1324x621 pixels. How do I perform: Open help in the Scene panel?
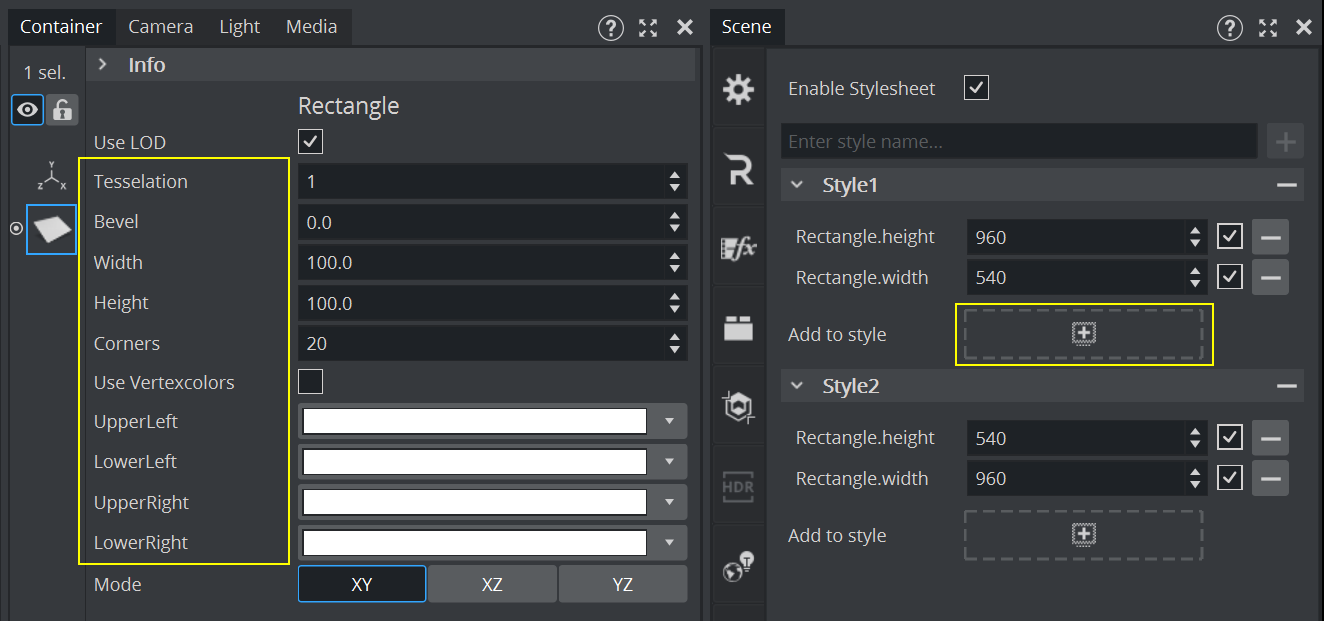tap(1229, 27)
